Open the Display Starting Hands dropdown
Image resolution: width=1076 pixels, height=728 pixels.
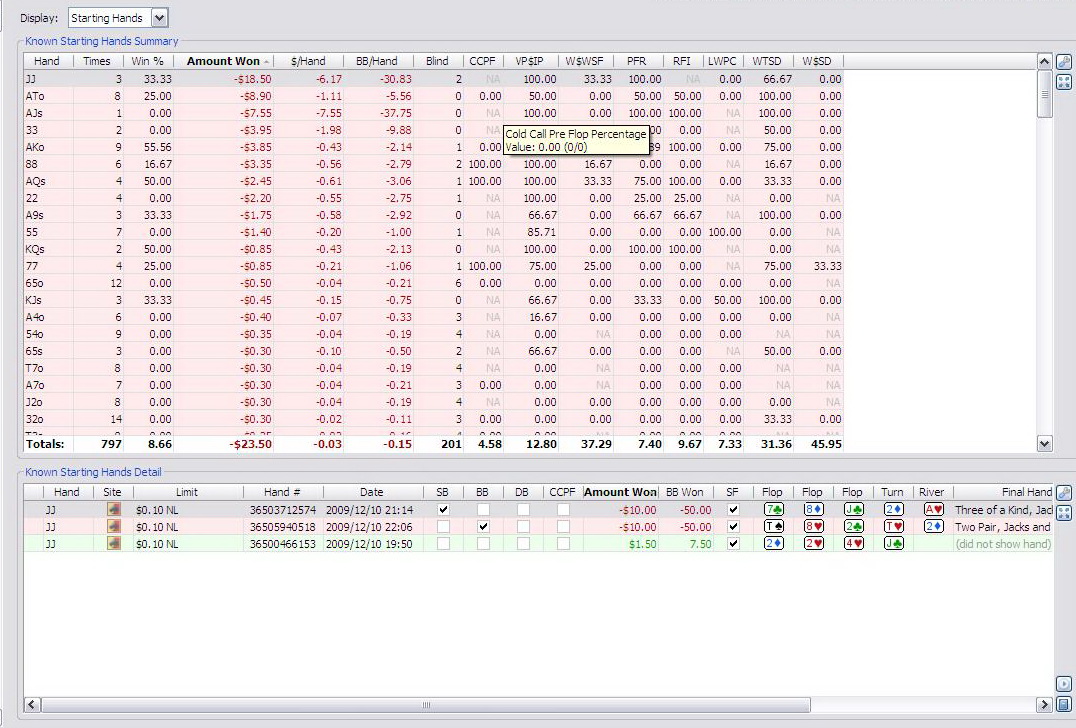pos(160,18)
